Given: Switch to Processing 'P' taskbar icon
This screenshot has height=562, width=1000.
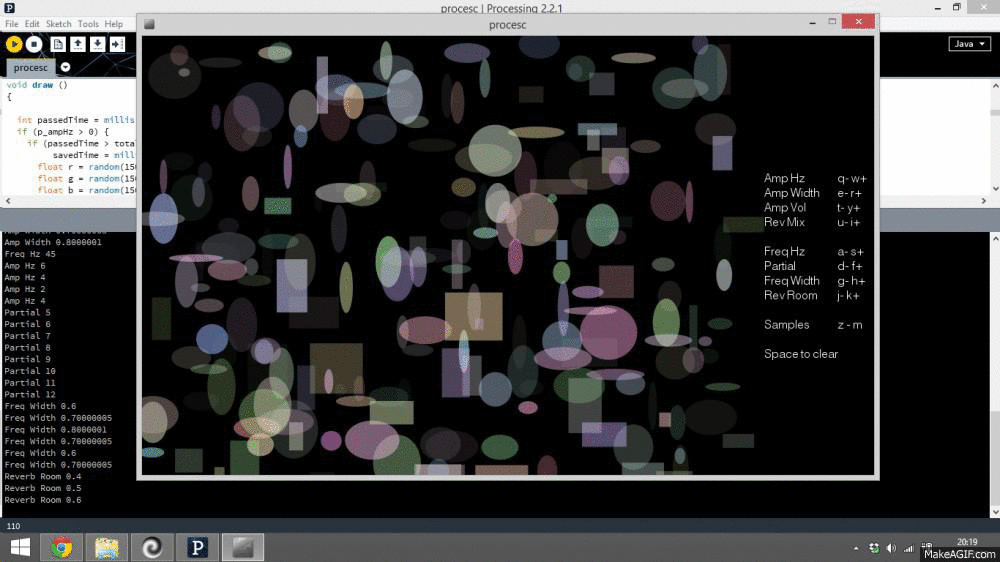Looking at the screenshot, I should (x=197, y=547).
